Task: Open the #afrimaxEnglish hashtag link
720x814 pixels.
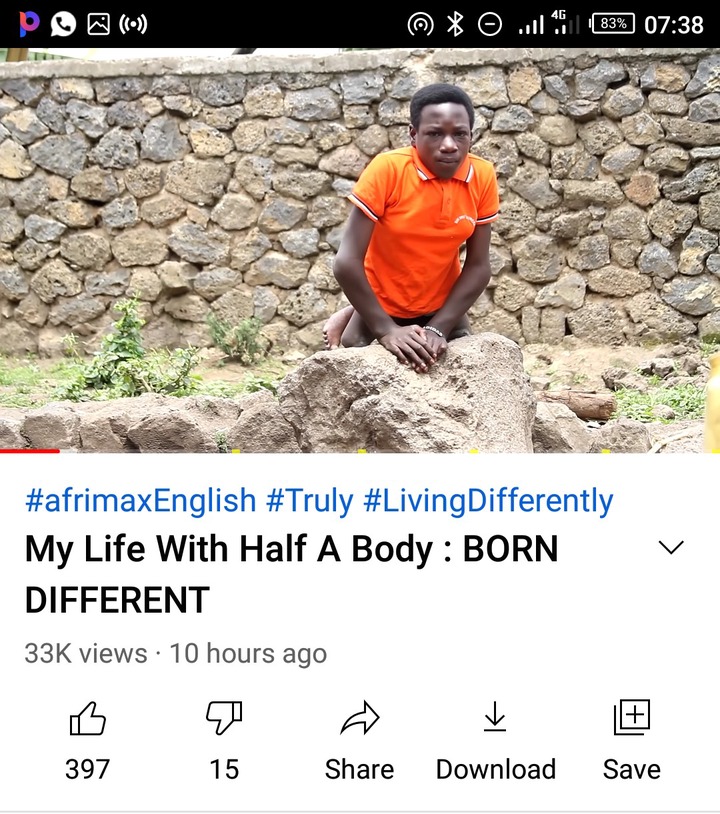Action: tap(141, 500)
